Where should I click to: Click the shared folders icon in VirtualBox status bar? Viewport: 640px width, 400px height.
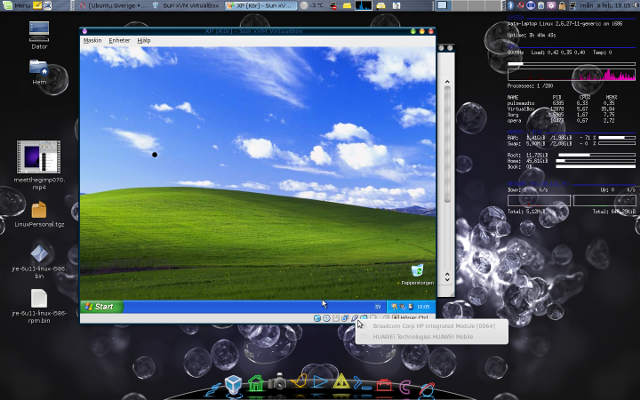[363, 318]
